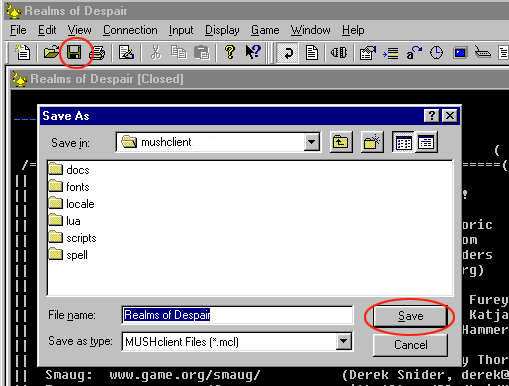Select the docs folder

(x=69, y=170)
